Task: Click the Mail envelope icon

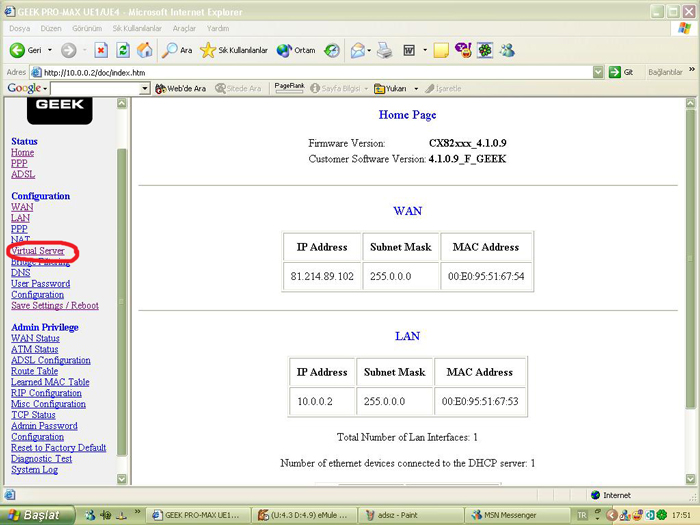Action: click(358, 50)
